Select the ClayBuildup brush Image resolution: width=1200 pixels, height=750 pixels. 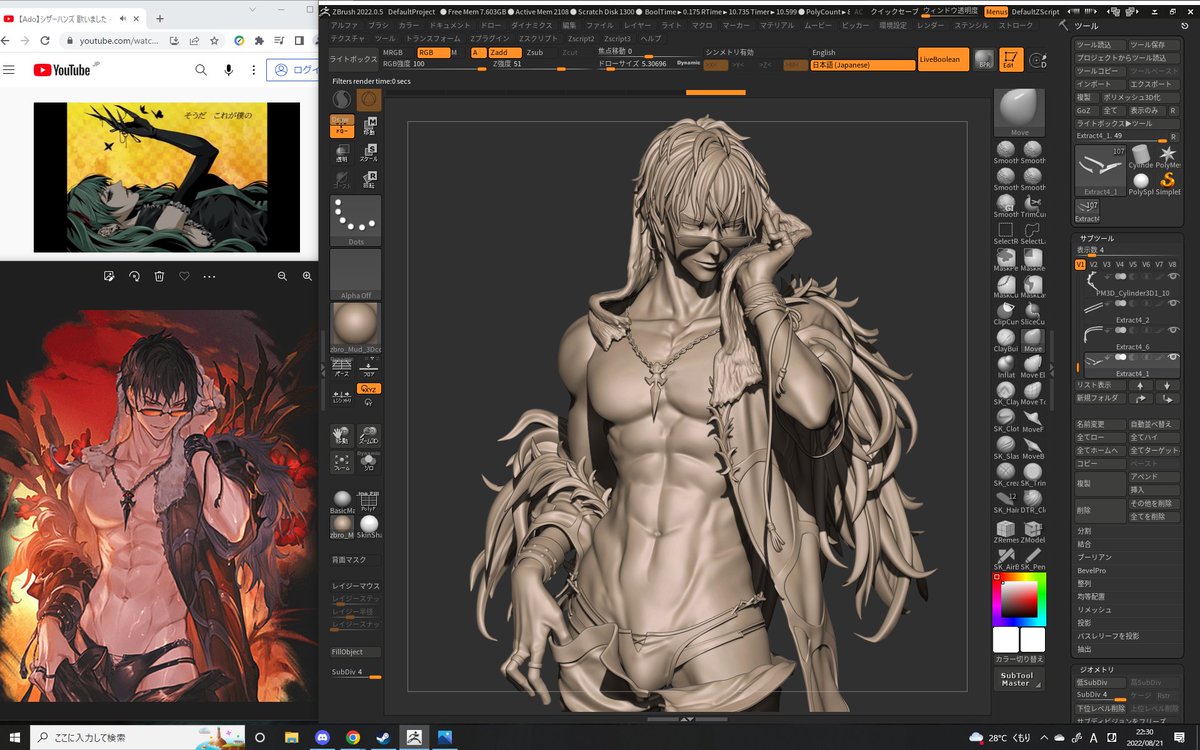click(x=1006, y=339)
